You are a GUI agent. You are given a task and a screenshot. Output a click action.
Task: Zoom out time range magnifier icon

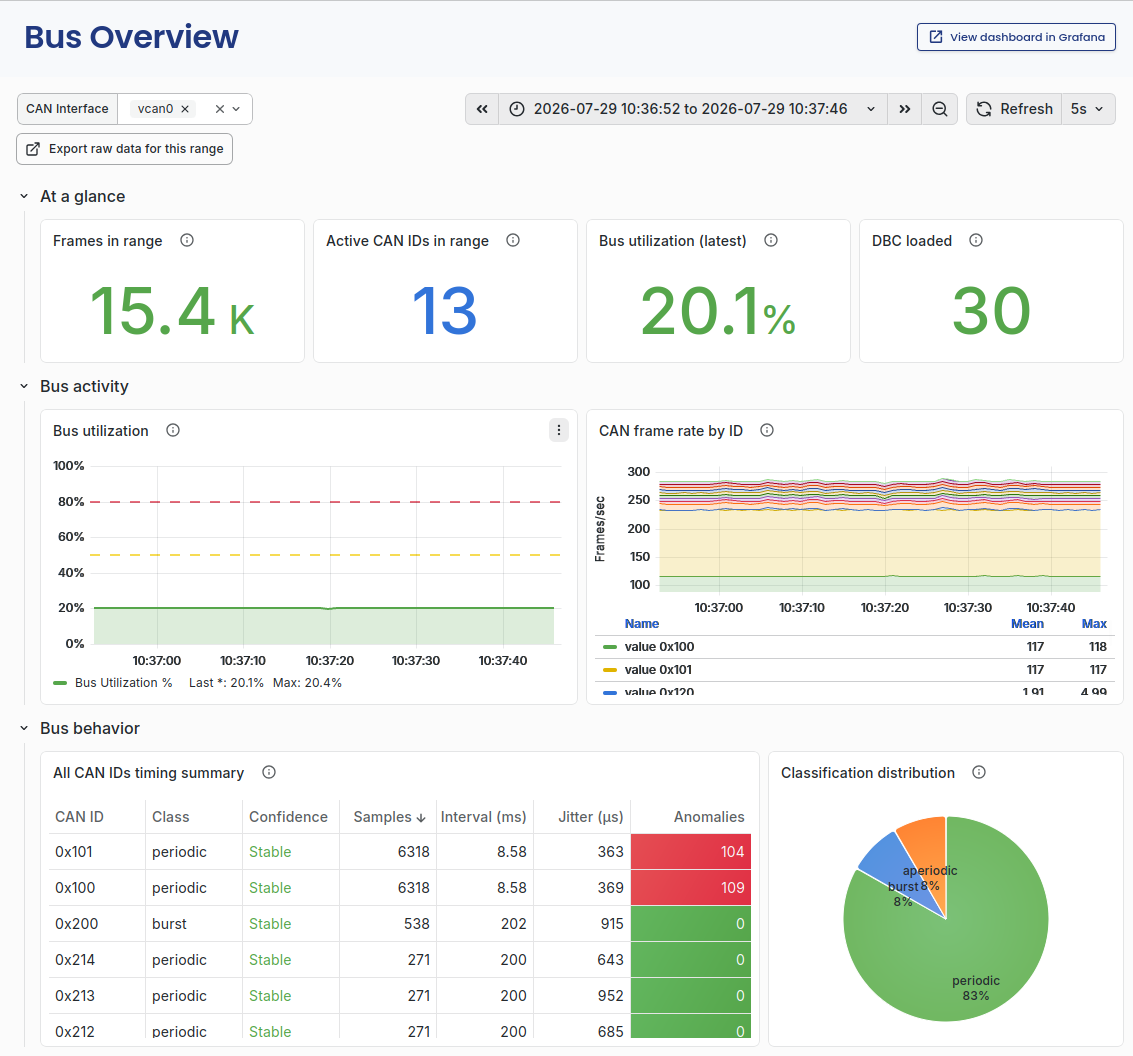pos(939,109)
